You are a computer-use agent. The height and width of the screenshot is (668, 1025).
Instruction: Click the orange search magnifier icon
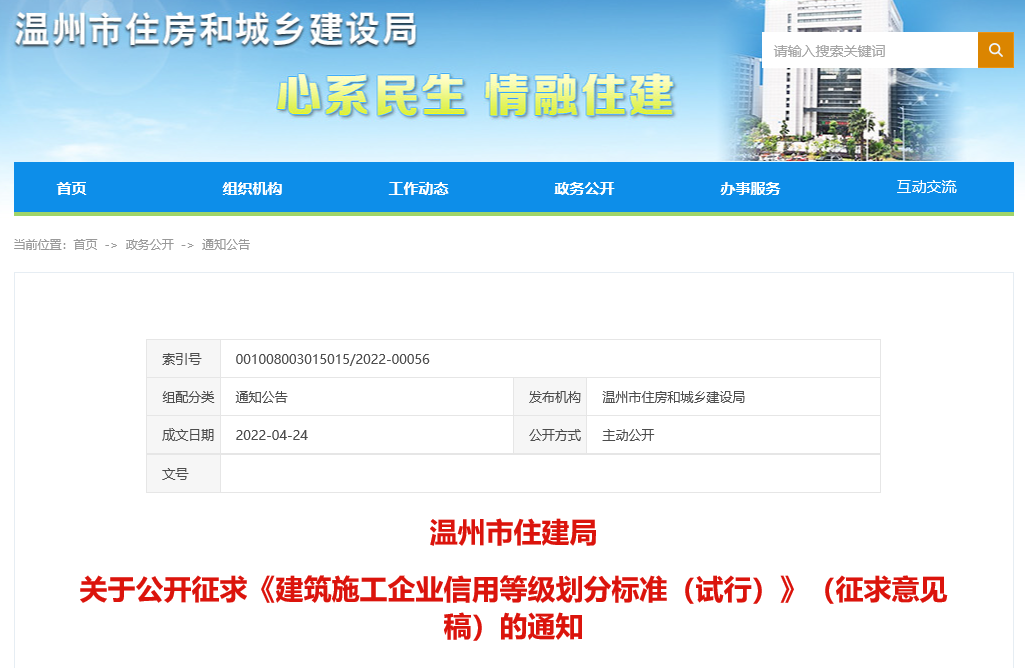click(995, 50)
